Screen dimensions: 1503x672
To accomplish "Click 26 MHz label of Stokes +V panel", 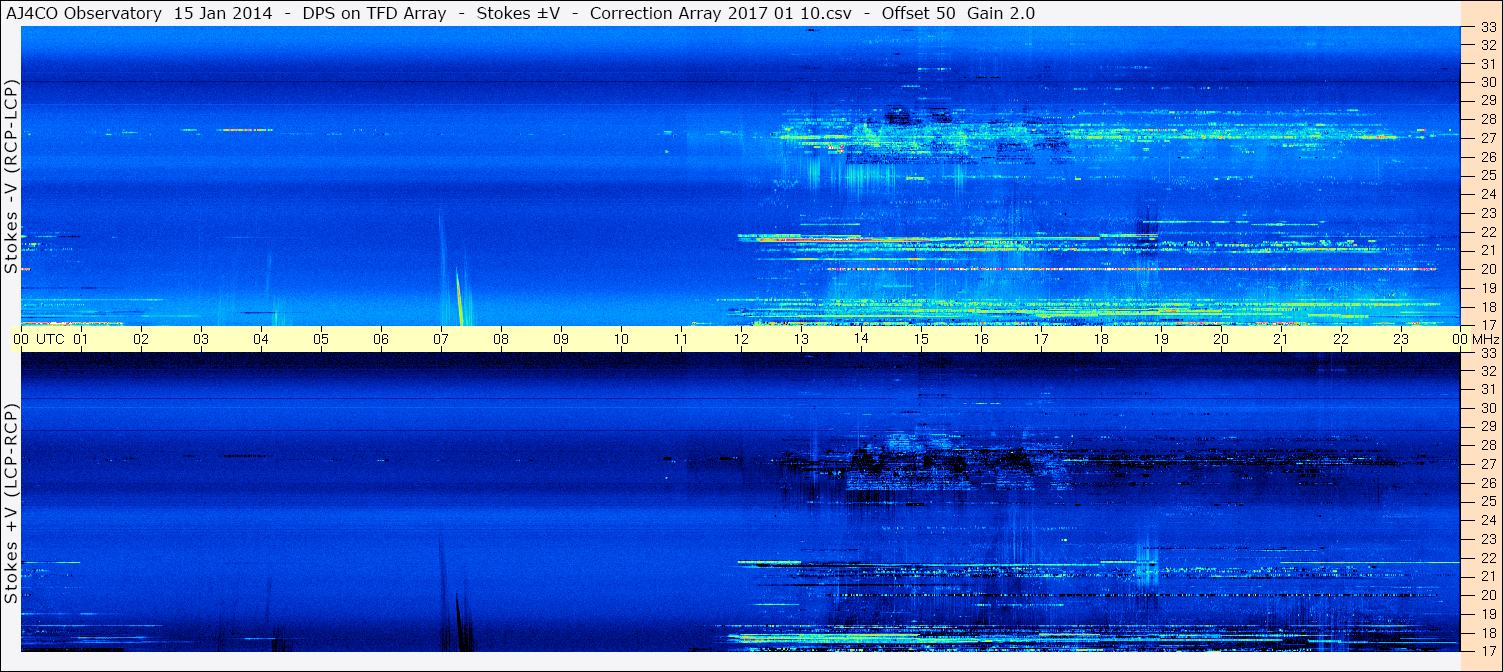I will 1488,482.
